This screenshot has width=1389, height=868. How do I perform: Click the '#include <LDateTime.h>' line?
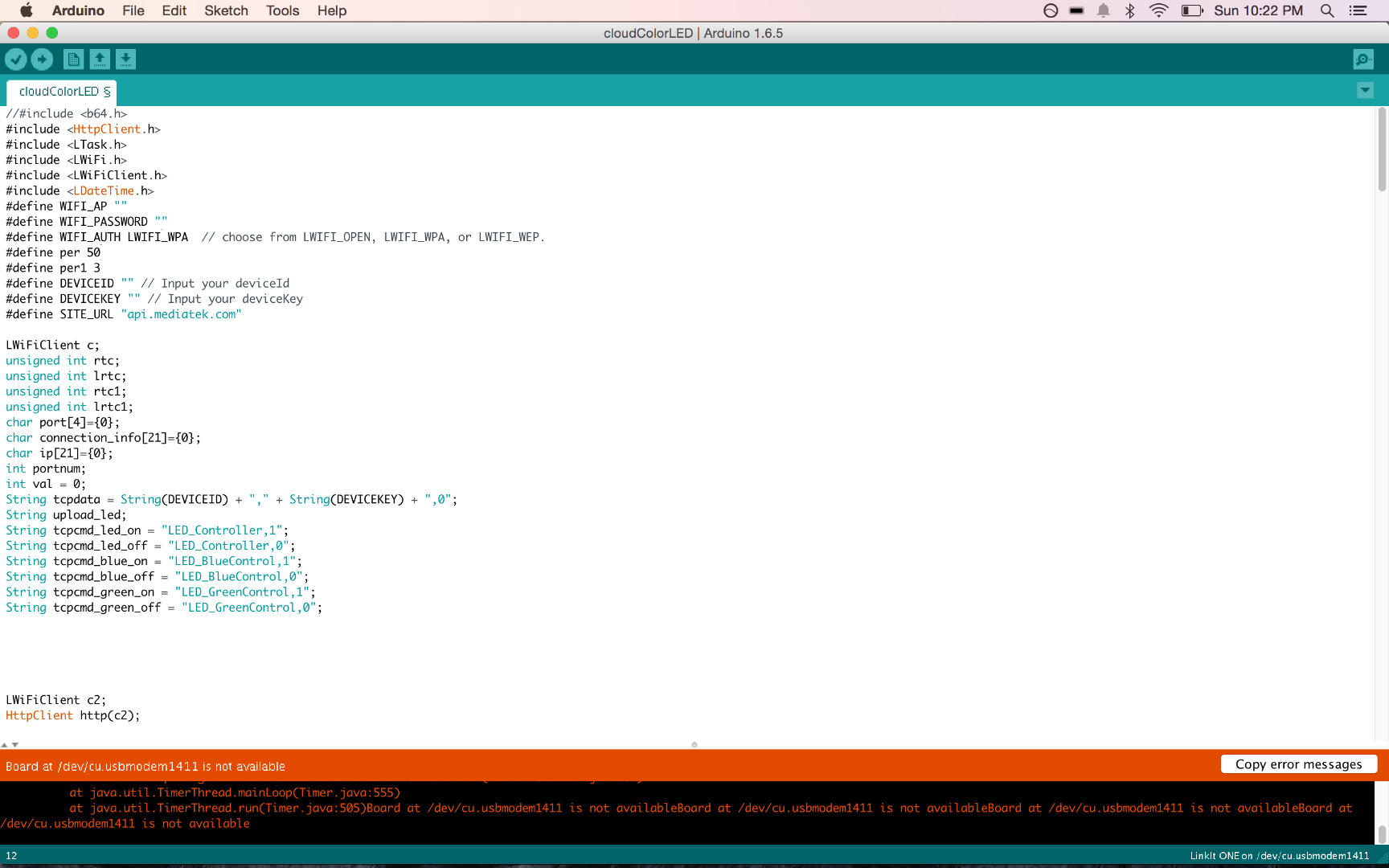point(80,190)
